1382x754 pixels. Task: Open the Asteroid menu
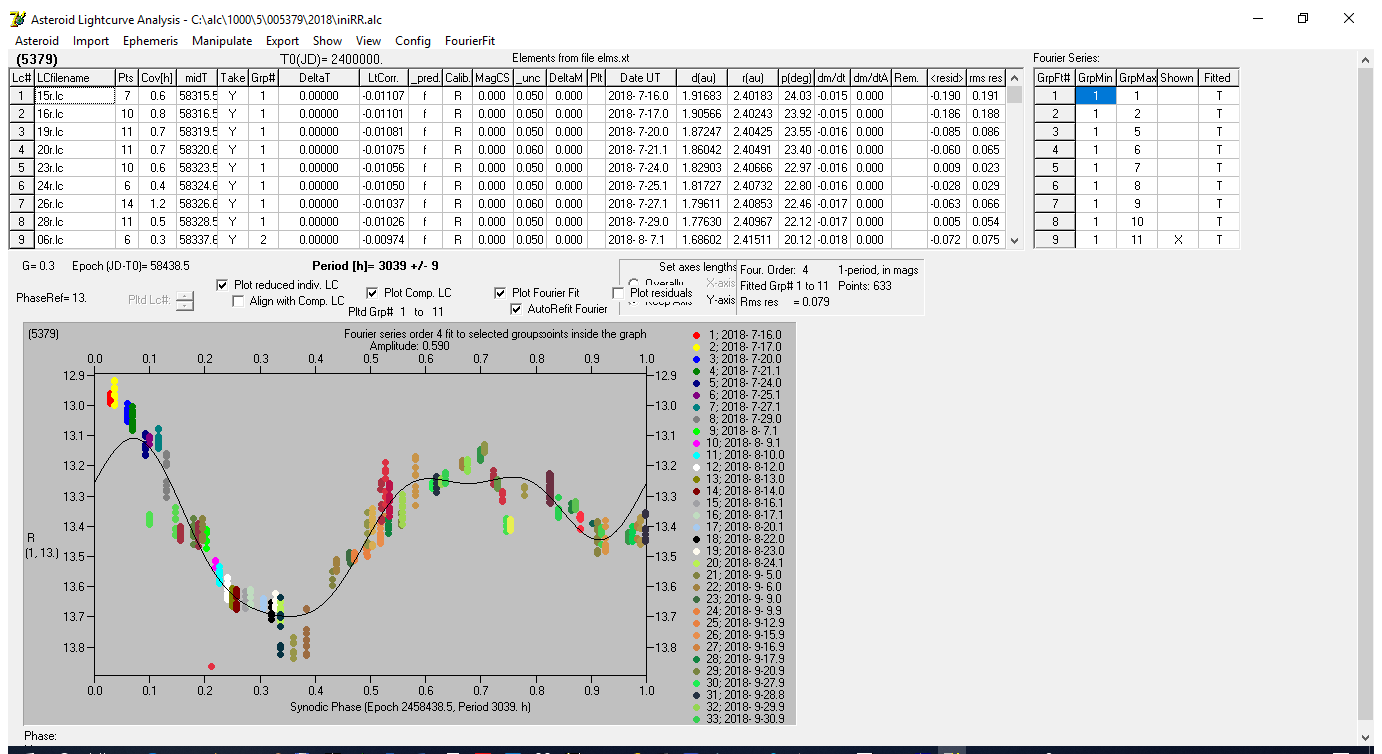click(36, 41)
